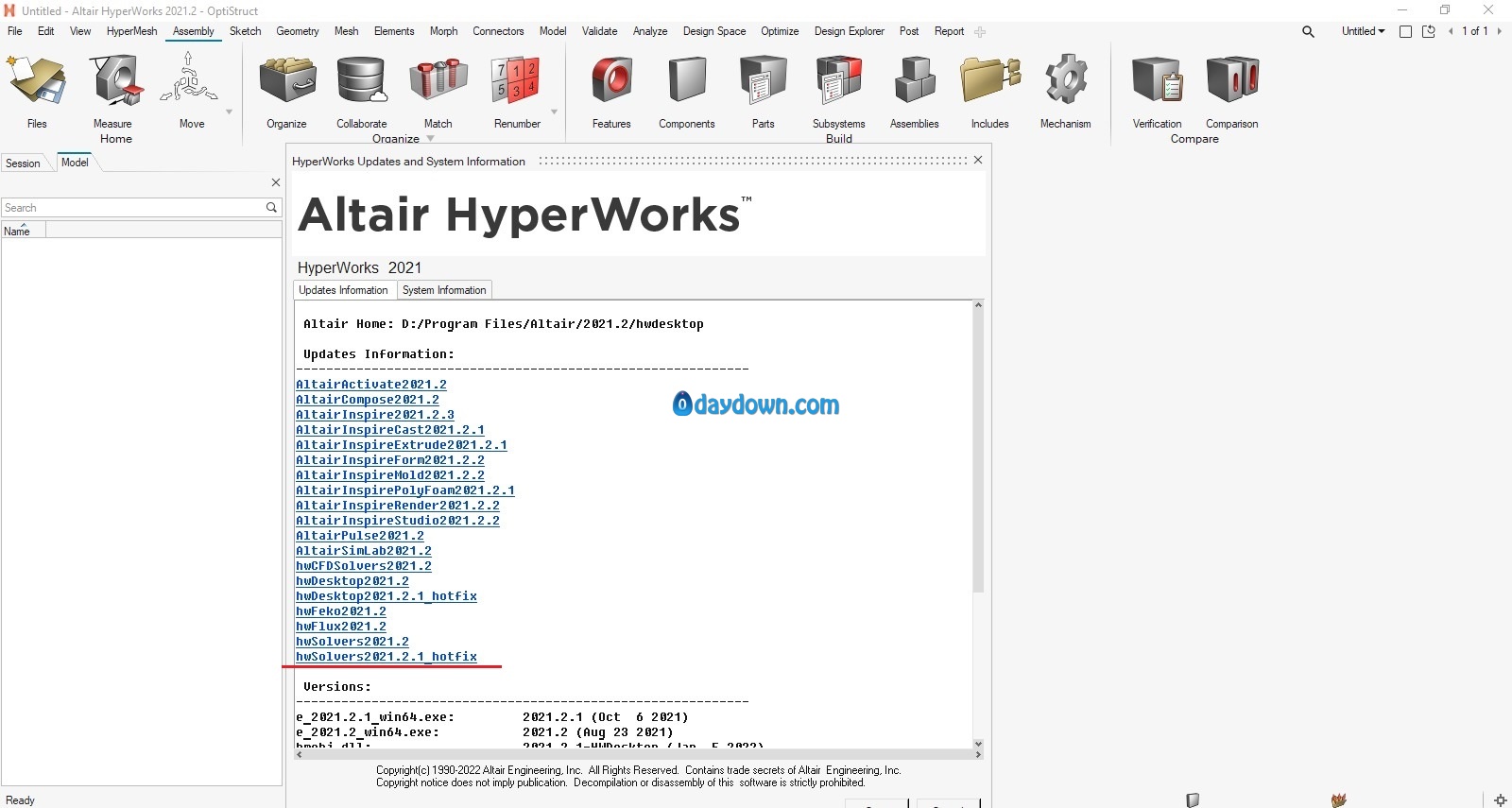
Task: Expand the Home group dropdown arrow
Action: 229,112
